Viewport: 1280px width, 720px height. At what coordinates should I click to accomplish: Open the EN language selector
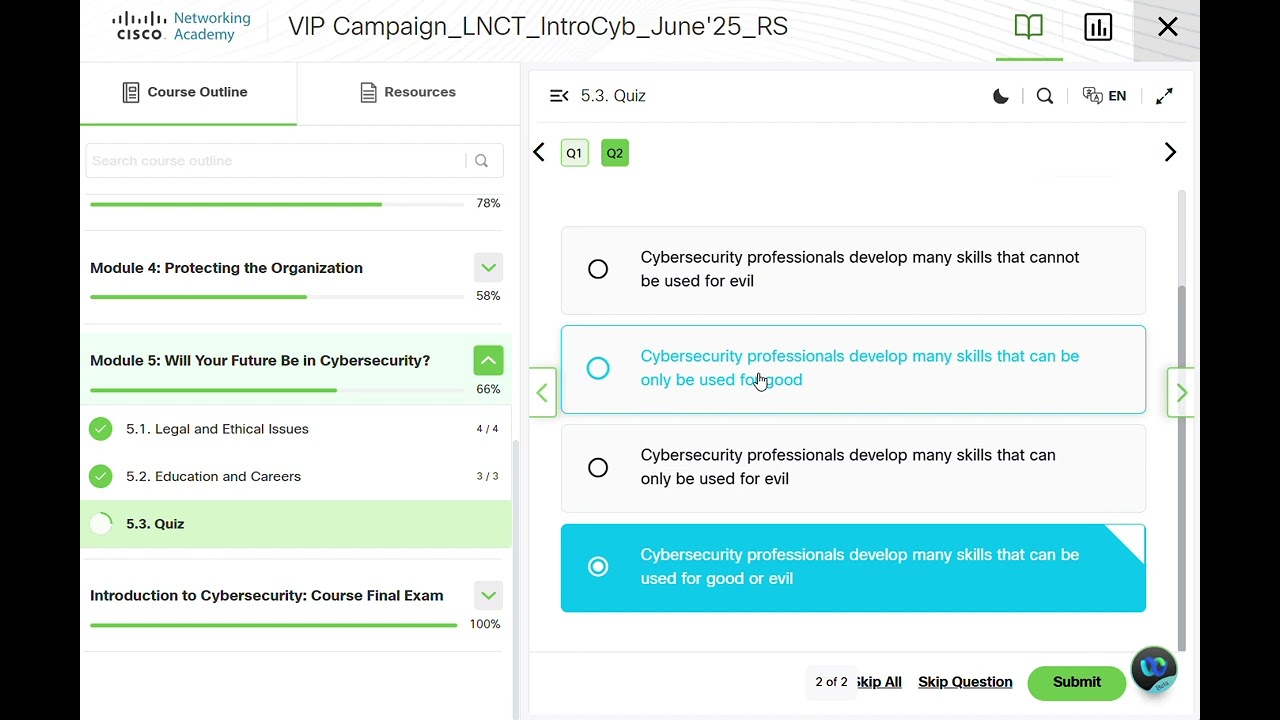[1105, 96]
